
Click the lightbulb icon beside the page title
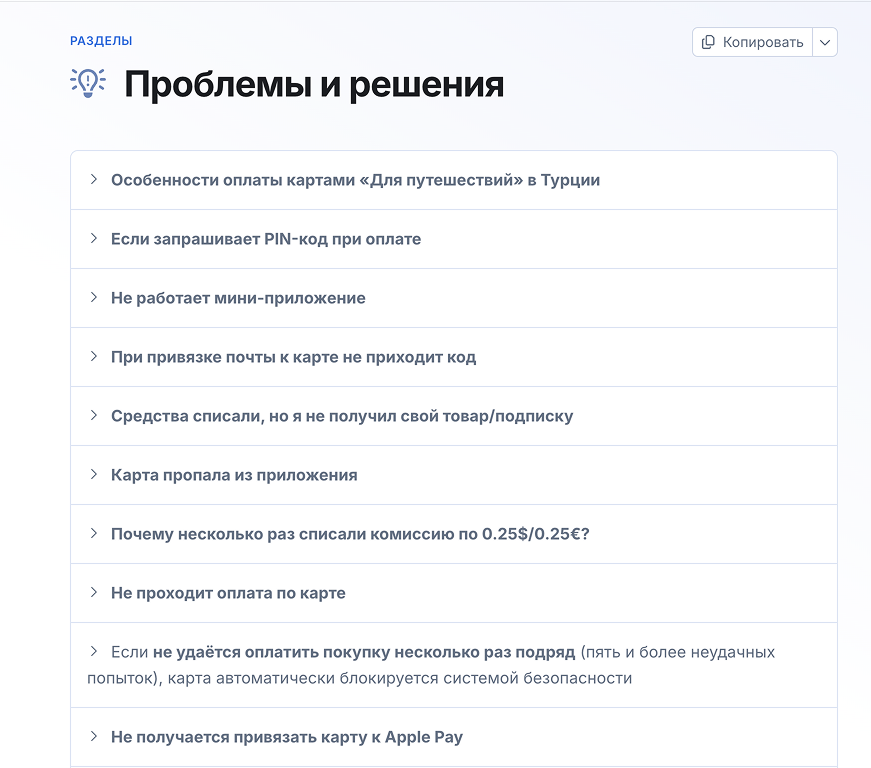(x=88, y=83)
